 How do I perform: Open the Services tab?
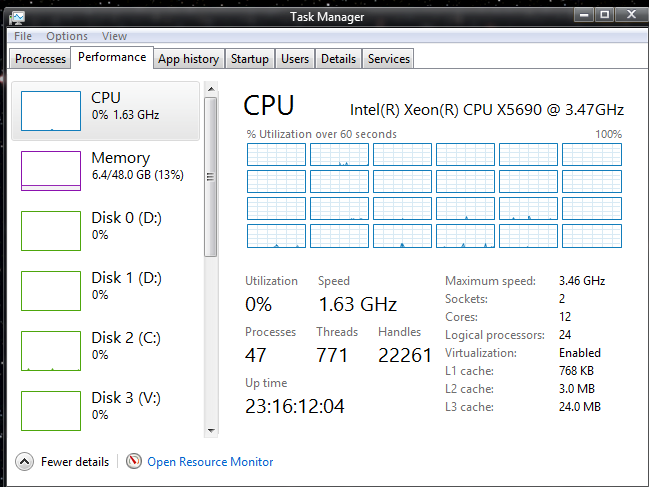pos(389,59)
